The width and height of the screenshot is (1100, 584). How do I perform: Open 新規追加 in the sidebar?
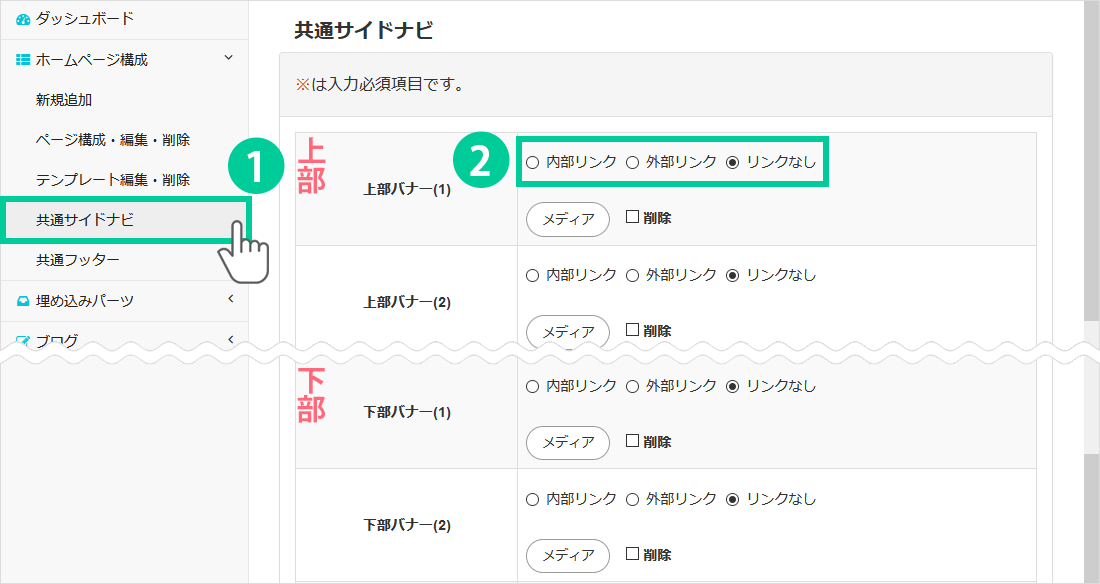[64, 100]
